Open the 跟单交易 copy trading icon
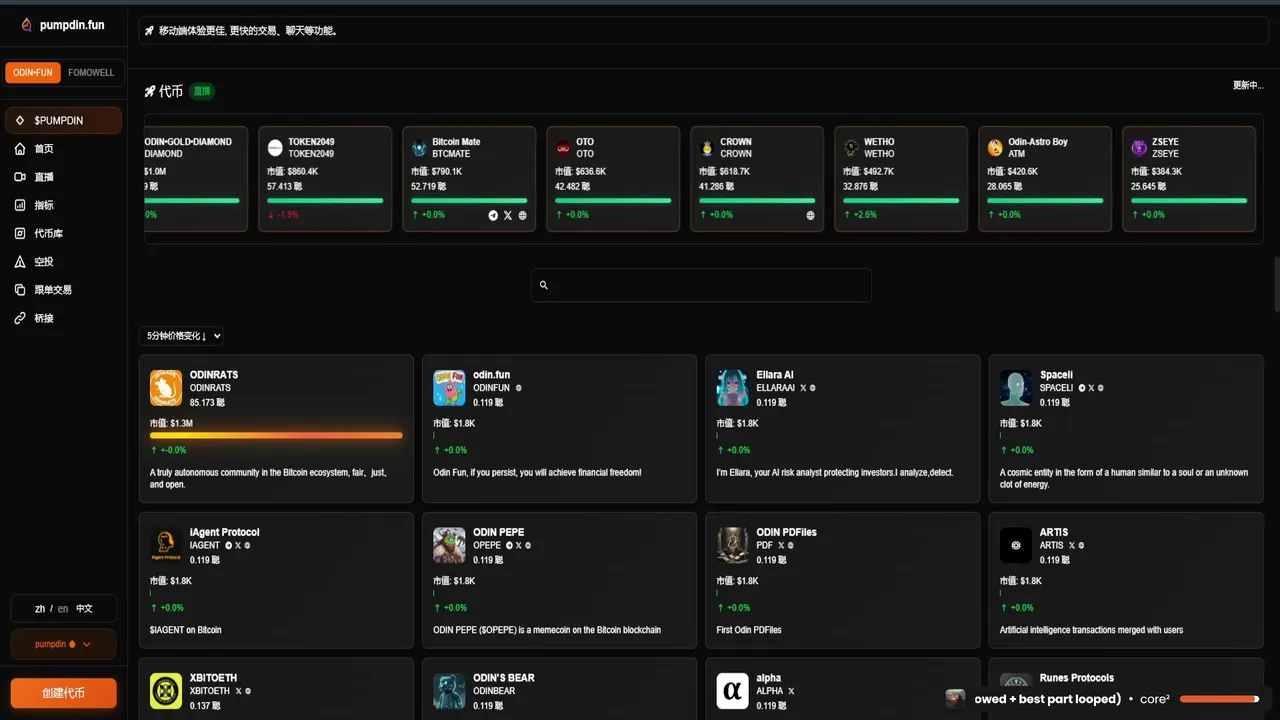1280x720 pixels. point(20,289)
